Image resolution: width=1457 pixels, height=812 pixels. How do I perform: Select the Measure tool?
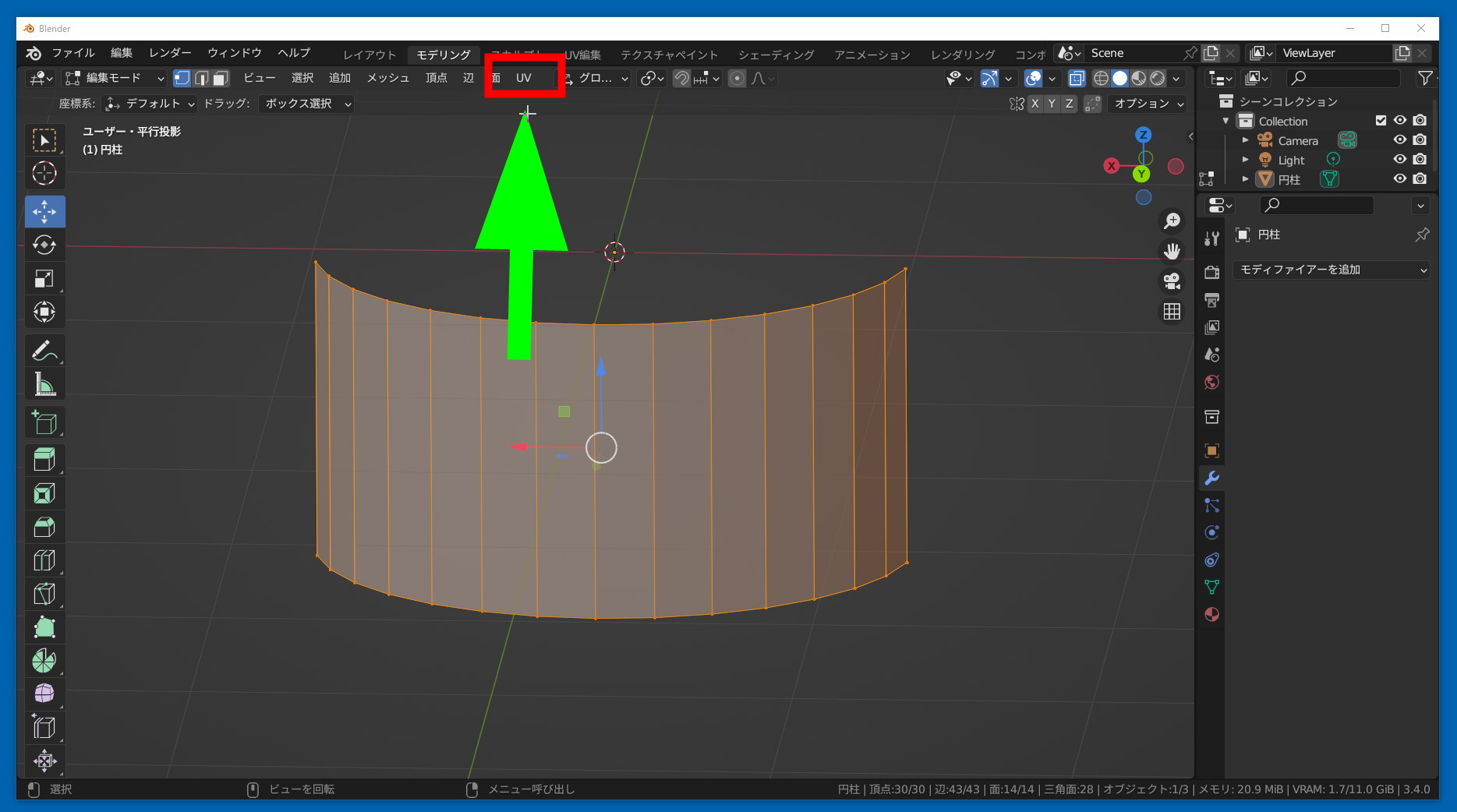pyautogui.click(x=44, y=384)
